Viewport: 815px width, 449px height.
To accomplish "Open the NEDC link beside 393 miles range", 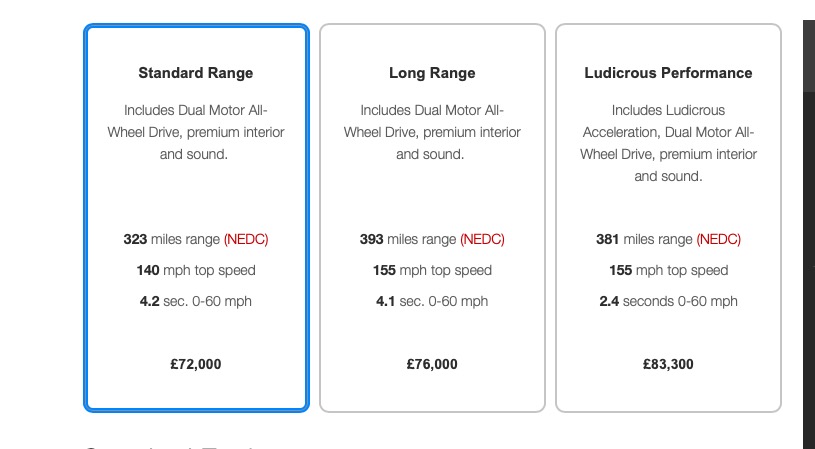I will (x=482, y=239).
